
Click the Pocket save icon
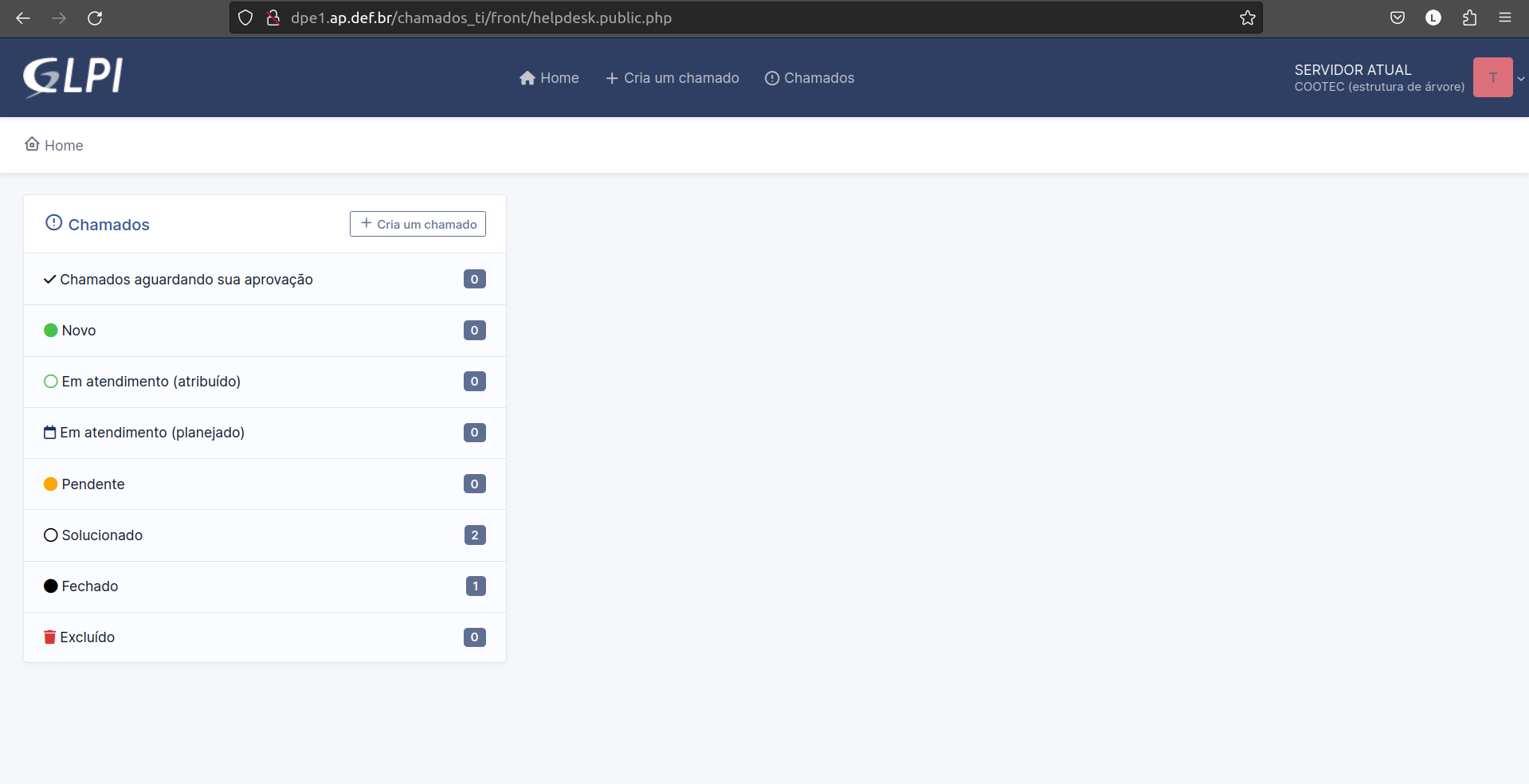click(x=1398, y=18)
